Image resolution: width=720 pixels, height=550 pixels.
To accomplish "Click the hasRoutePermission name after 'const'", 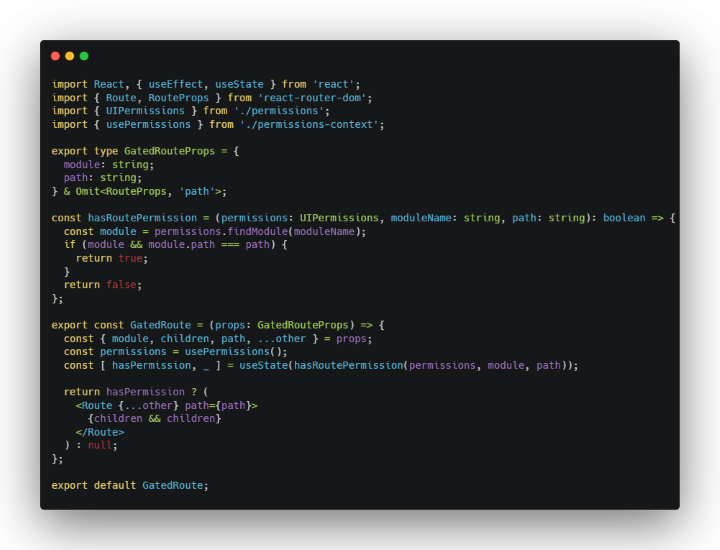I will 142,218.
